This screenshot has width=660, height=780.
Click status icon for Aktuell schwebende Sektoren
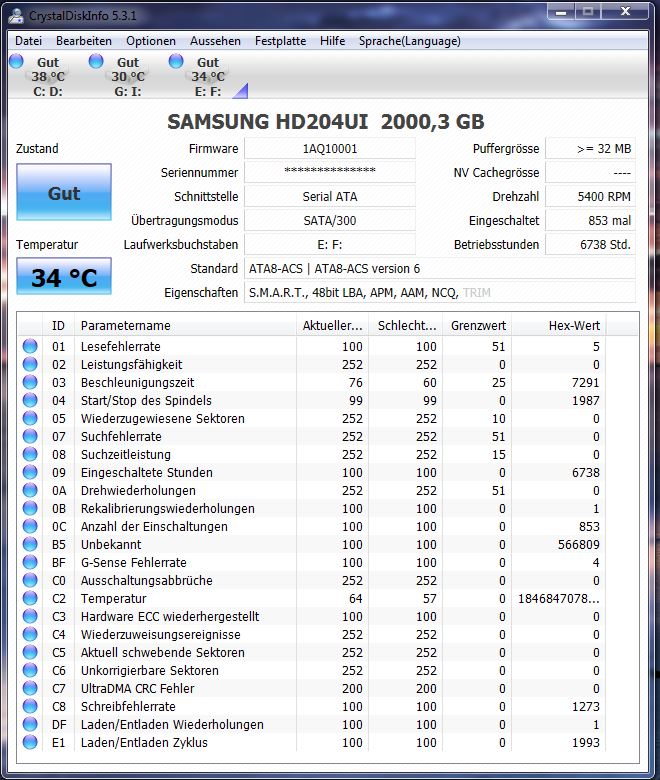(30, 652)
